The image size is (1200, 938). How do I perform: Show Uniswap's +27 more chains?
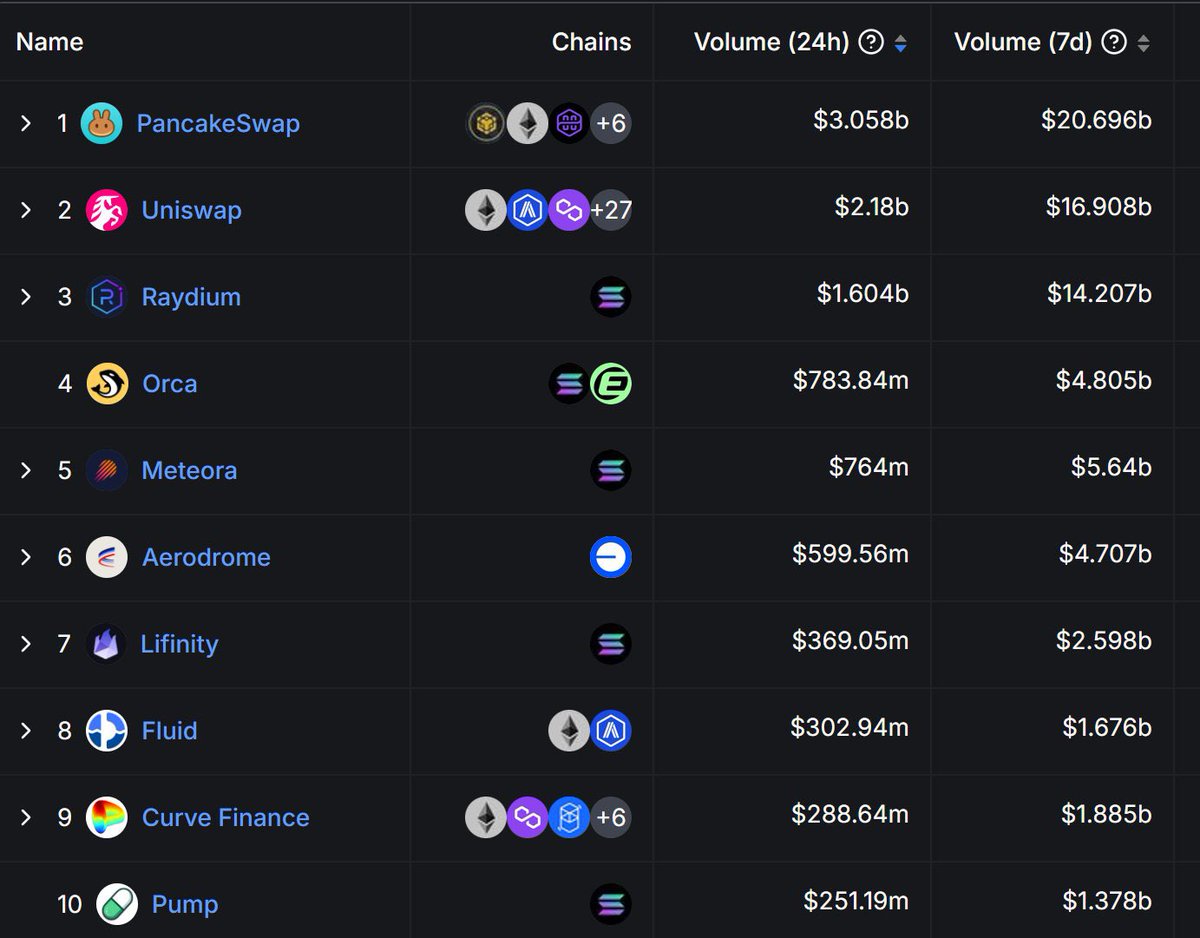(611, 210)
